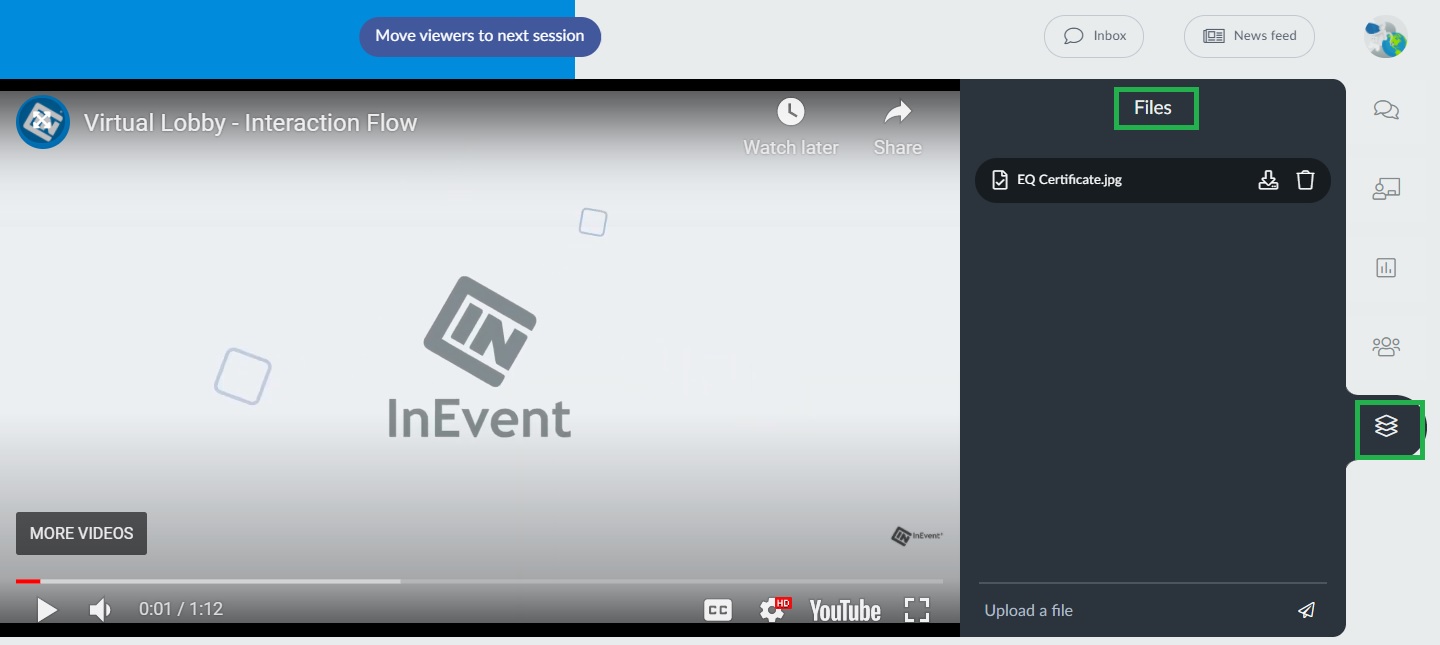Open the Inbox
The image size is (1440, 645).
(1094, 36)
